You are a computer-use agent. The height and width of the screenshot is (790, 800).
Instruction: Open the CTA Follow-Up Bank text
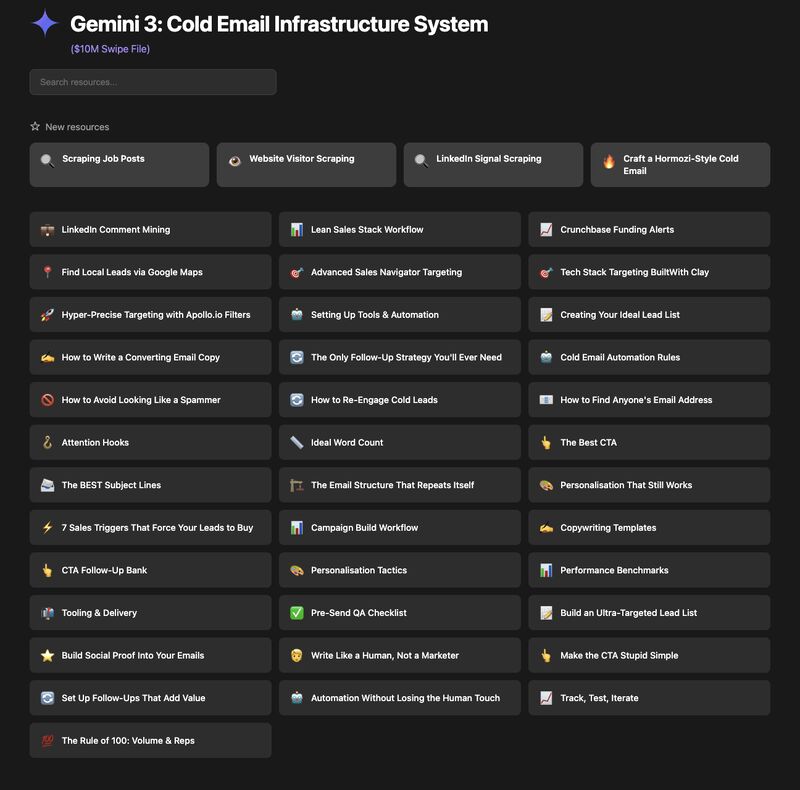point(104,570)
